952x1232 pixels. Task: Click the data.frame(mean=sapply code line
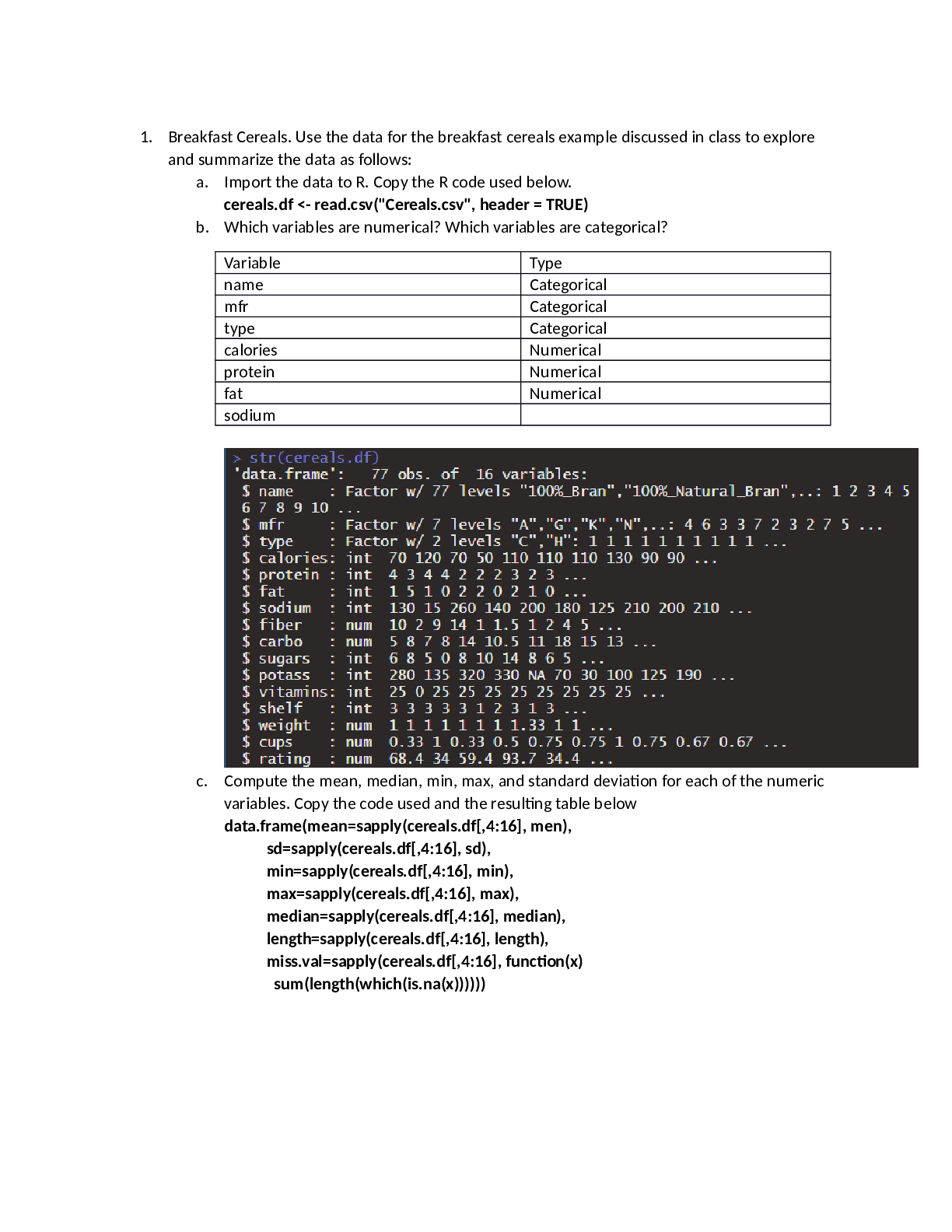pyautogui.click(x=397, y=826)
